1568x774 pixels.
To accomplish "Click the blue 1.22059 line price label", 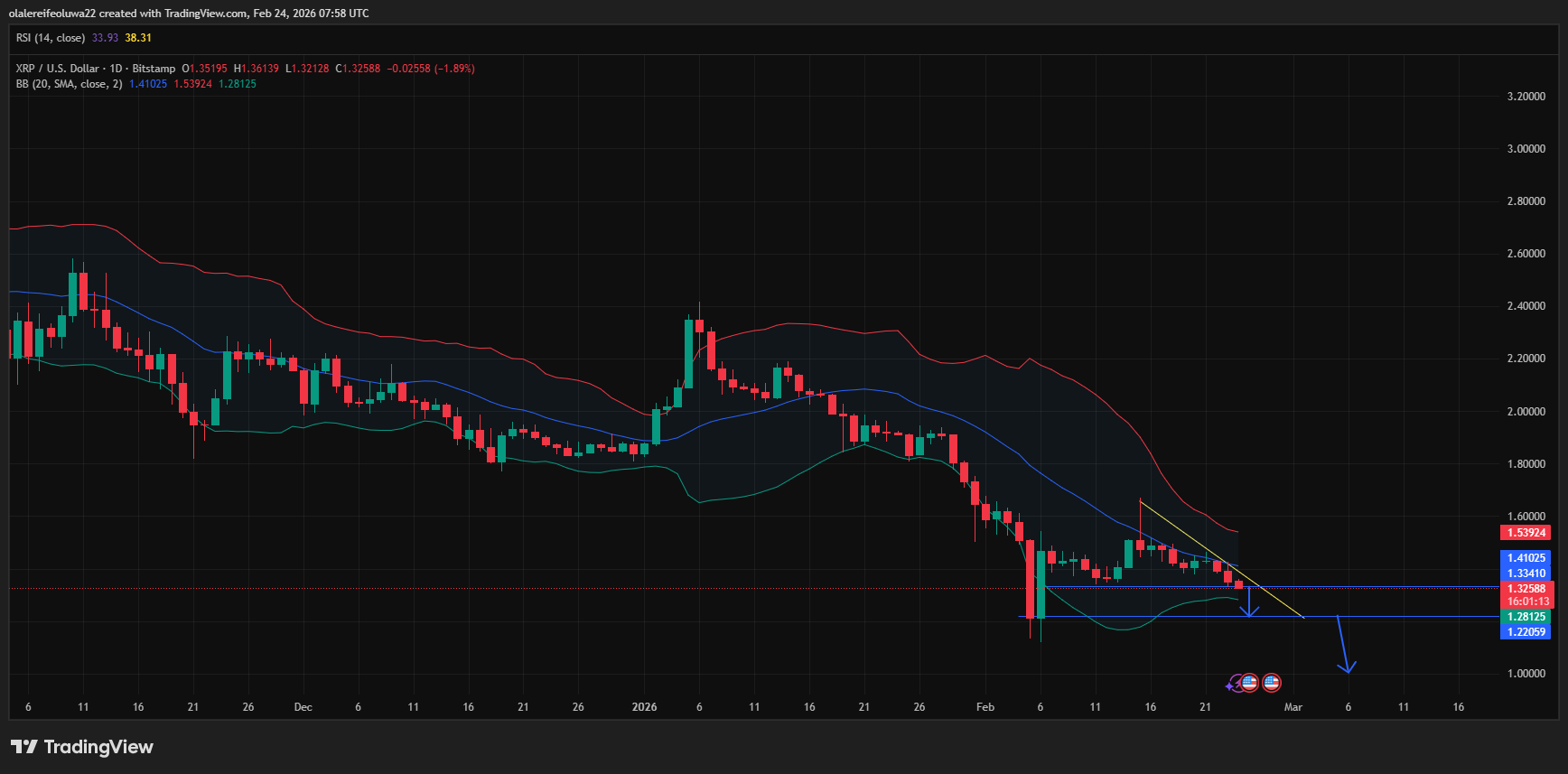I will click(1526, 632).
